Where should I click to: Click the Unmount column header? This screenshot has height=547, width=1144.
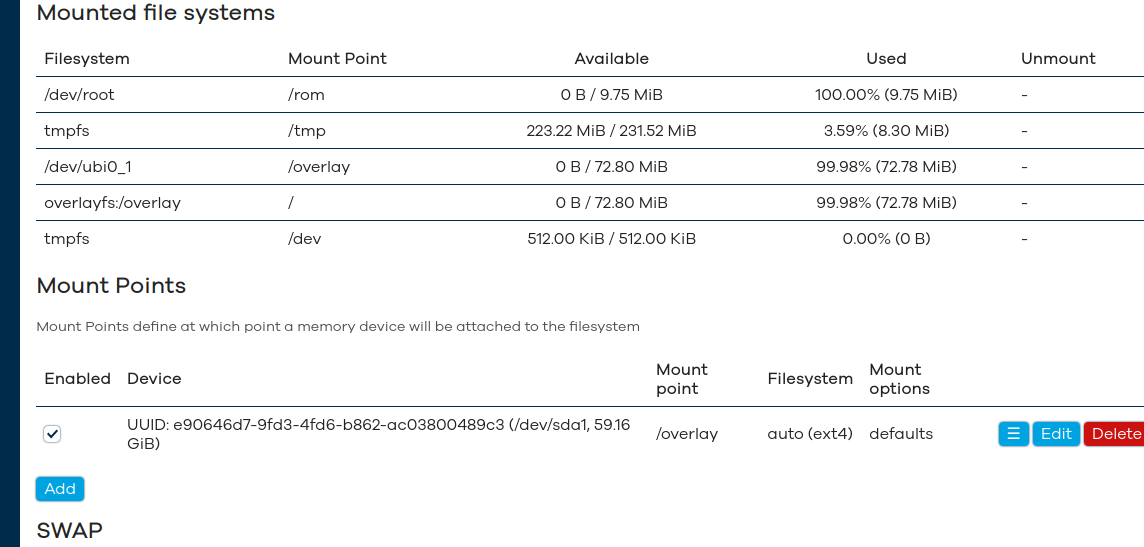click(x=1058, y=58)
